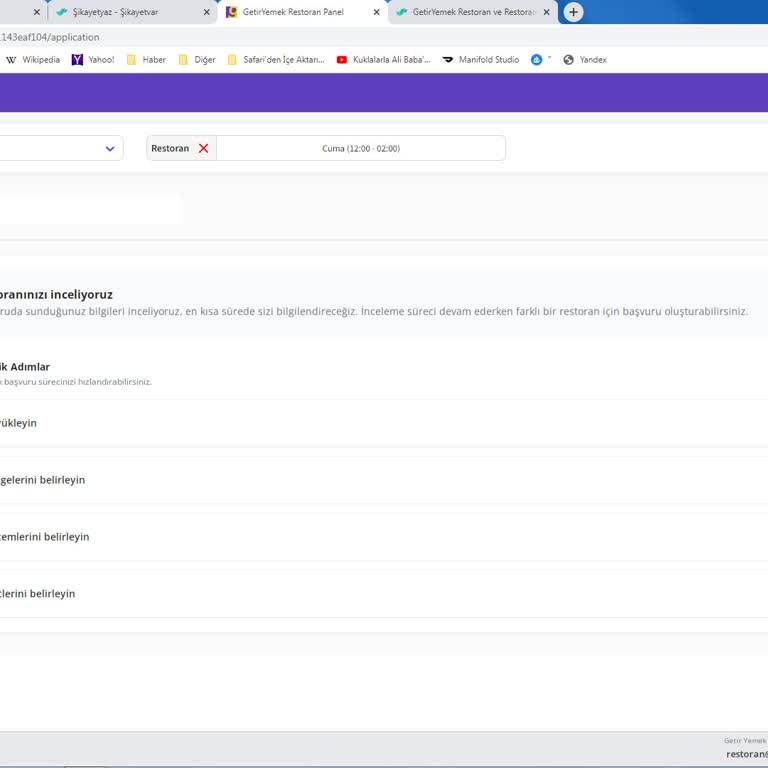Click the Yandex globe icon
The height and width of the screenshot is (768, 768).
pyautogui.click(x=569, y=60)
